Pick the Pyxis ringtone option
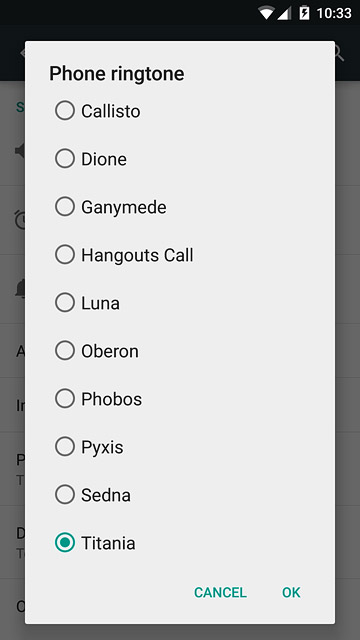Image resolution: width=360 pixels, height=640 pixels. [x=64, y=447]
